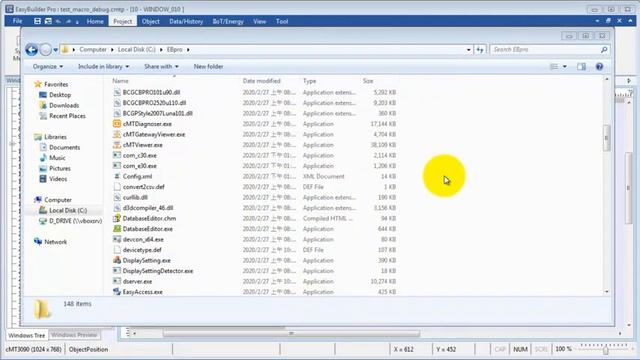
Task: Select DisplaySetting.exe file icon
Action: (117, 260)
